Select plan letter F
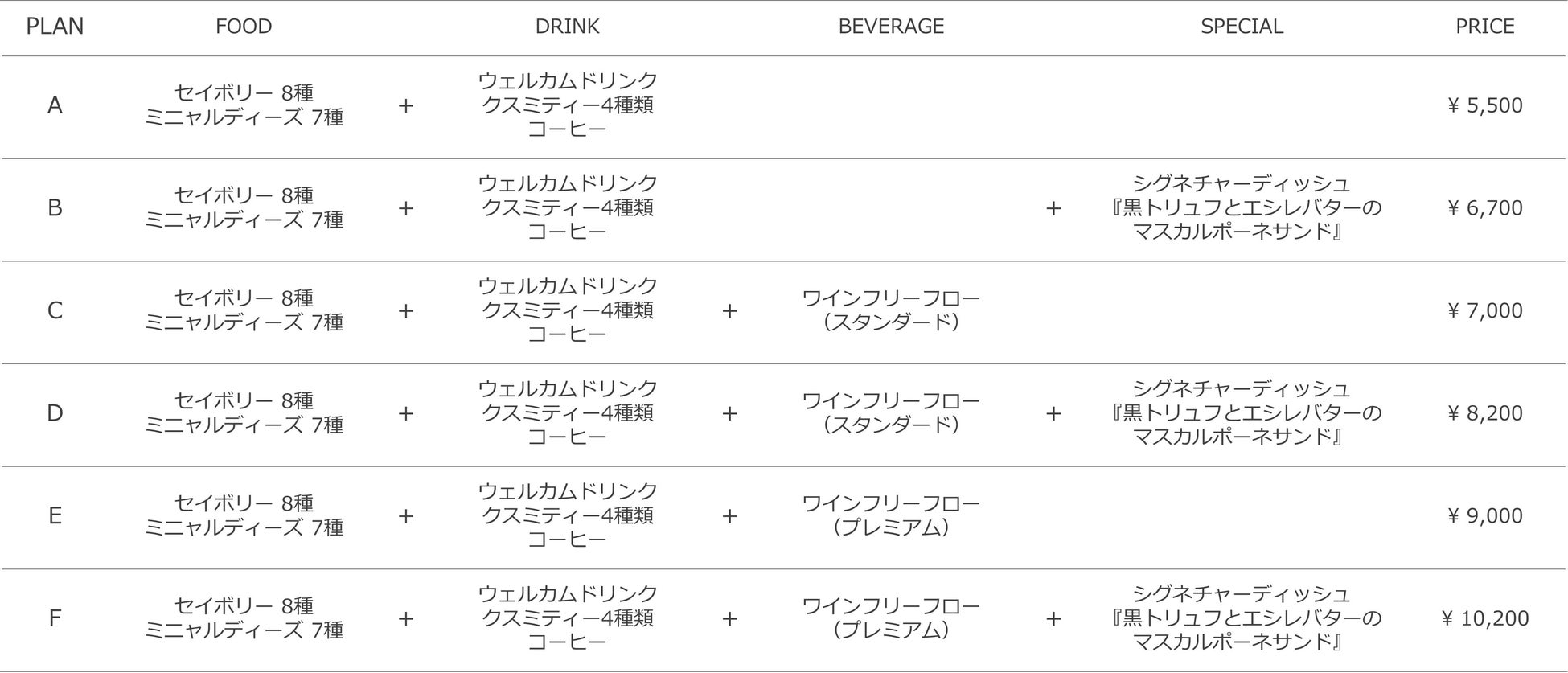 point(55,618)
